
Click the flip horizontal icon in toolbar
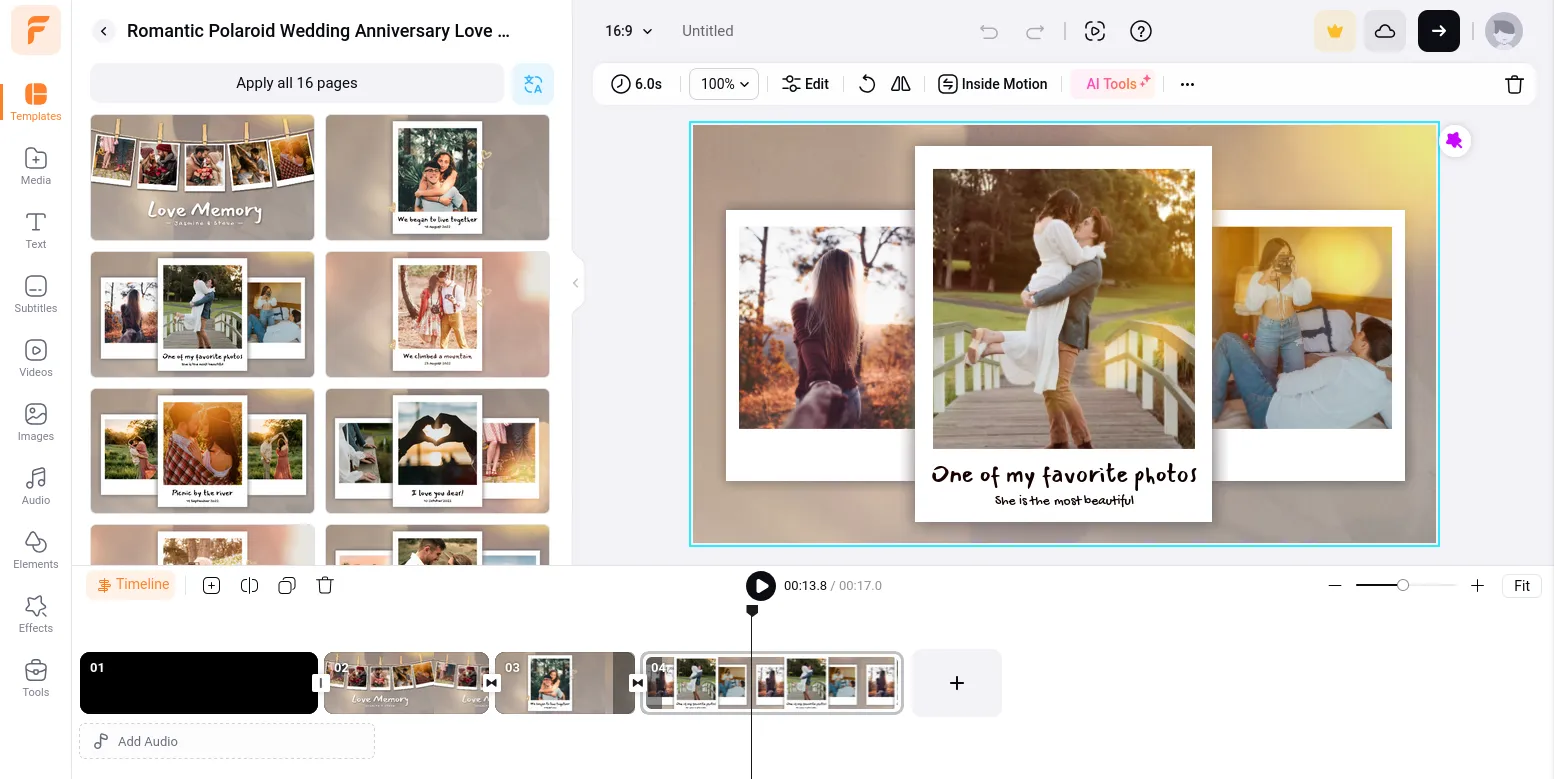tap(901, 84)
